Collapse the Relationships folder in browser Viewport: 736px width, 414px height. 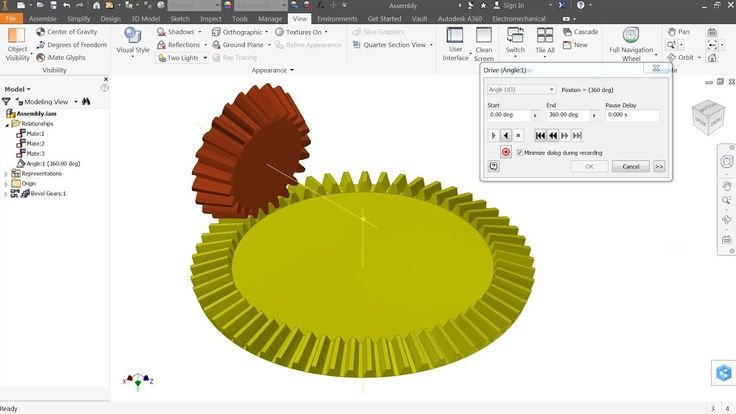pyautogui.click(x=6, y=124)
